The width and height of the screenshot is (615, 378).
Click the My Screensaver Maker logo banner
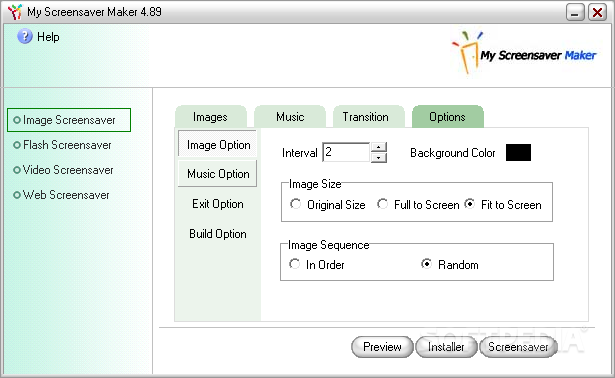coord(524,53)
